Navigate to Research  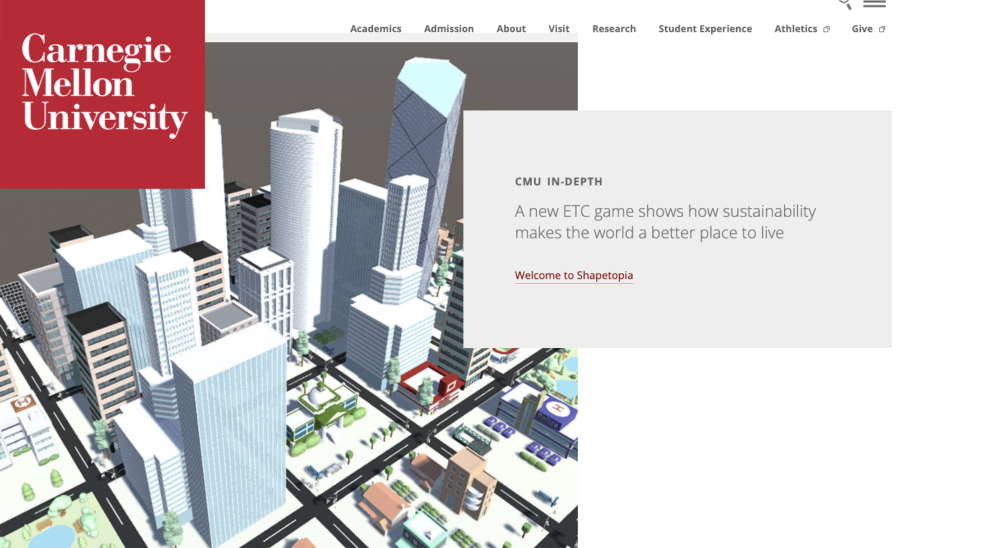614,29
